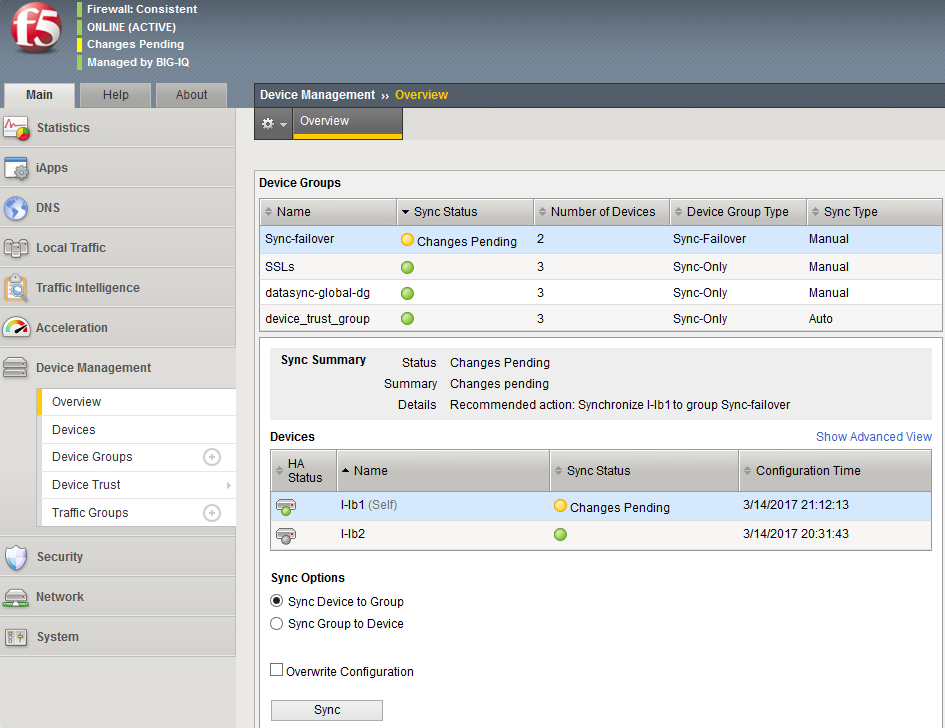Open Show Advanced View link

tap(873, 437)
